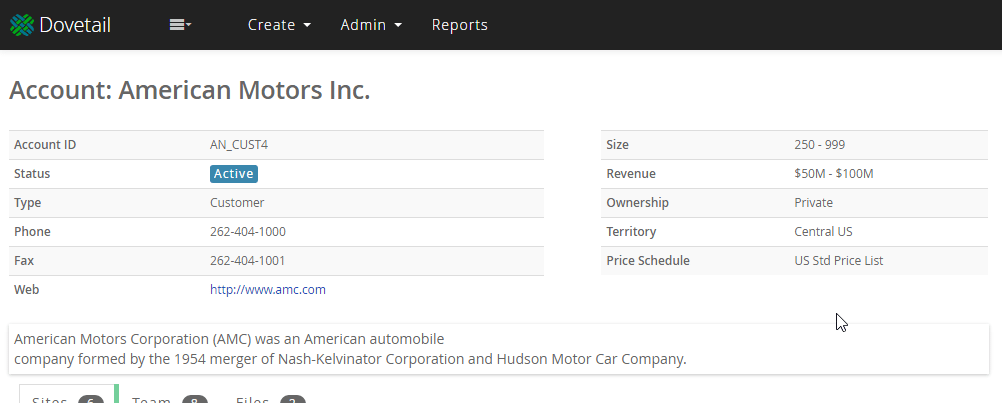
Task: Click the American Motors Inc. account heading
Action: pyautogui.click(x=190, y=91)
